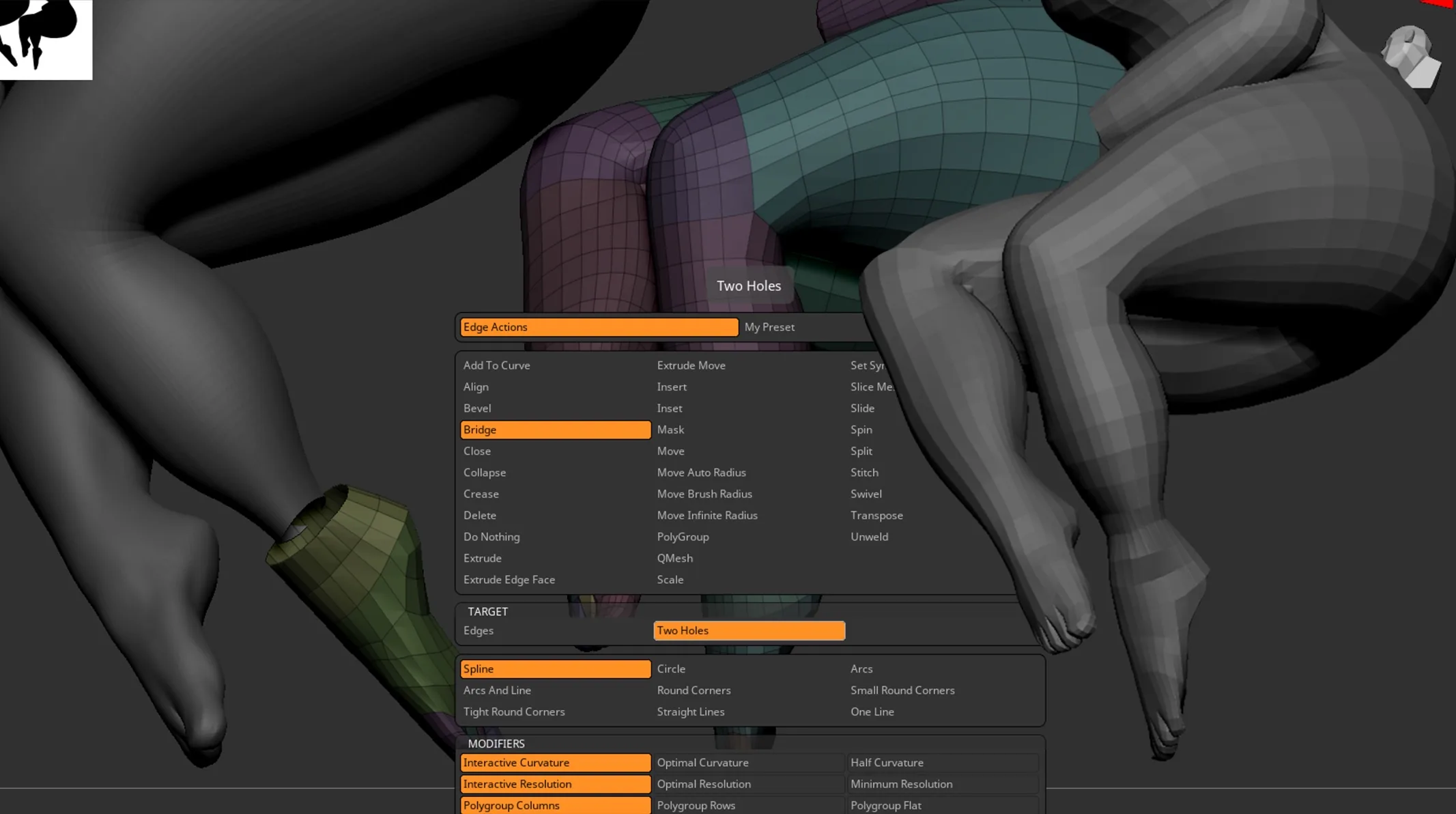Select the Bevel edge action
Viewport: 1456px width, 814px height.
(x=477, y=408)
